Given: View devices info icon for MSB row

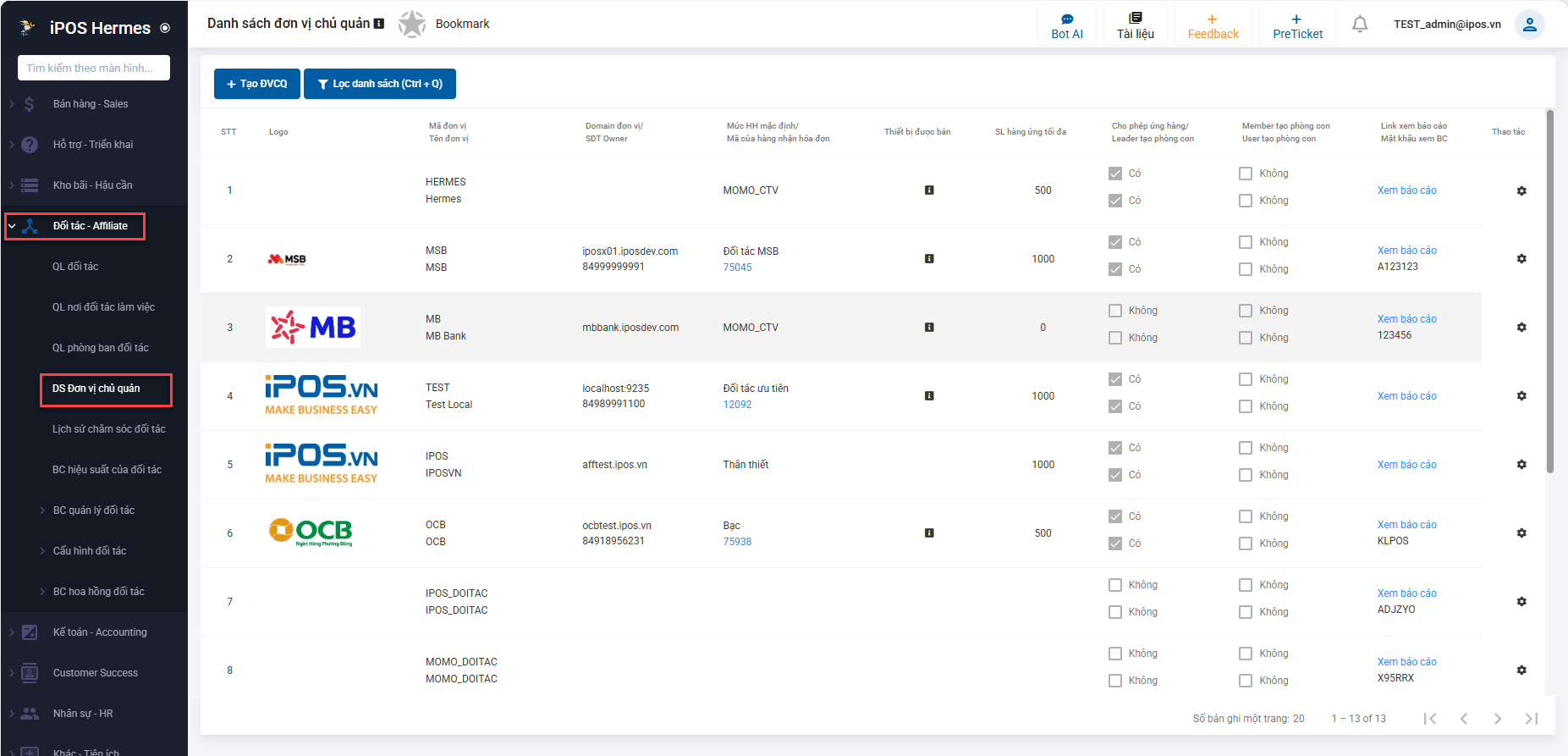Looking at the screenshot, I should coord(929,258).
